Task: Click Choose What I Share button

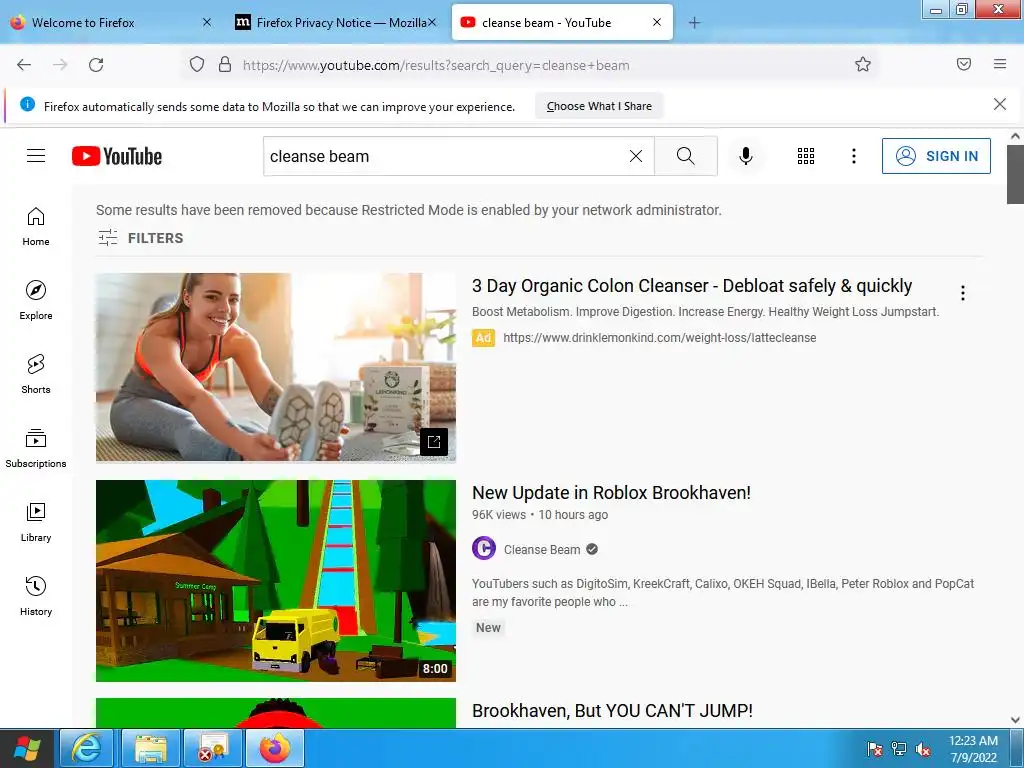Action: pos(599,106)
